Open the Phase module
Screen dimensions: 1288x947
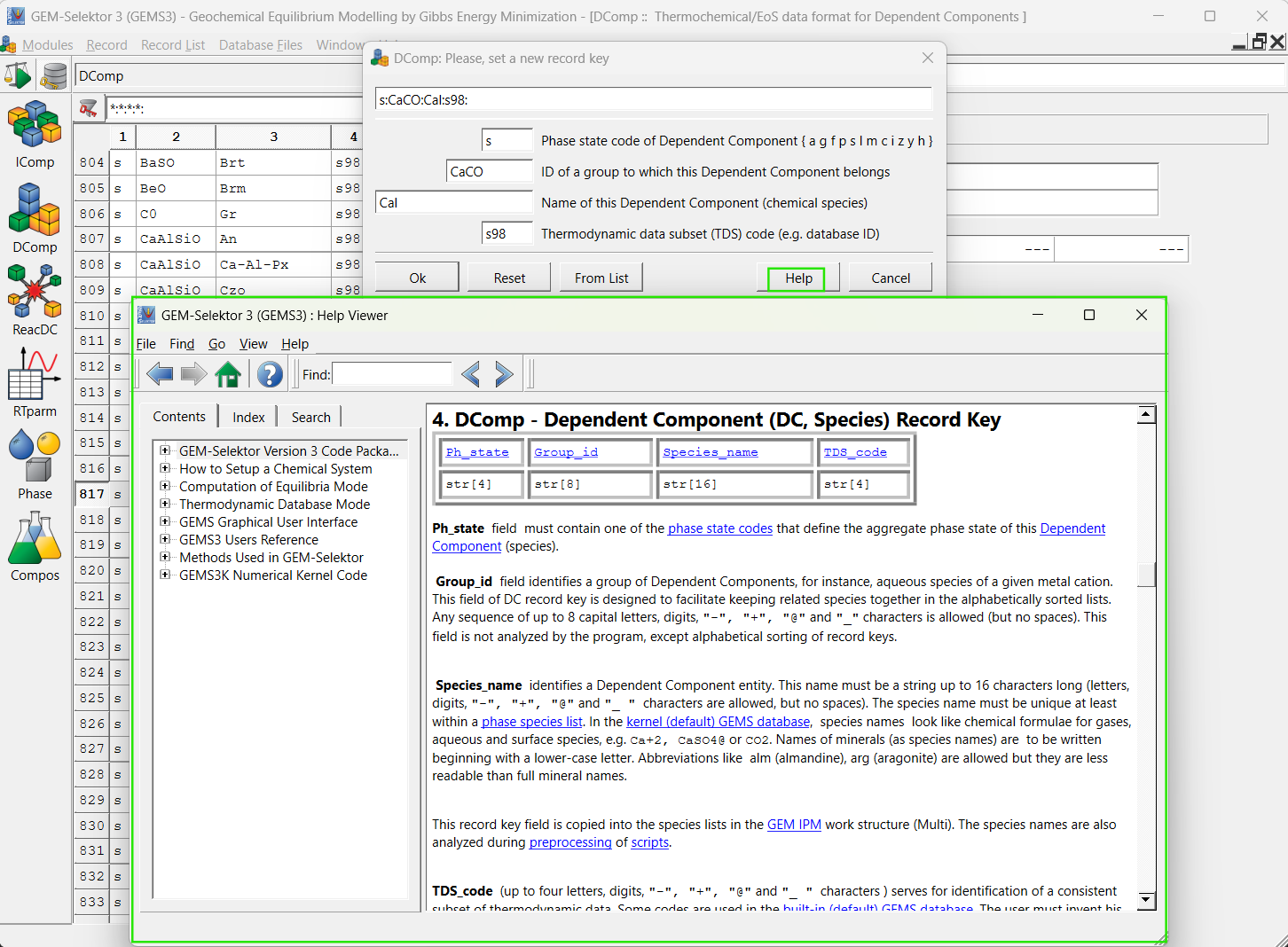pyautogui.click(x=35, y=465)
